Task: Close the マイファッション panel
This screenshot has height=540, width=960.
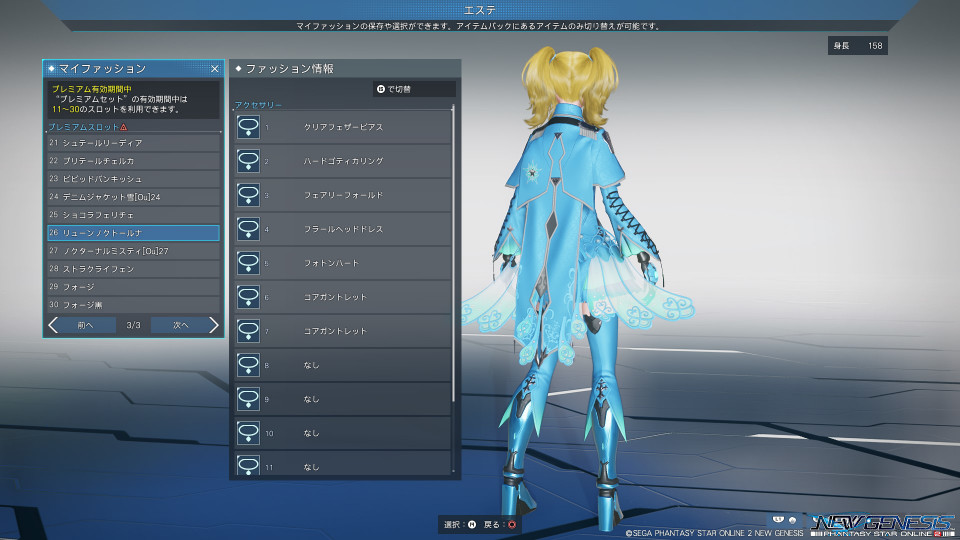Action: 214,69
